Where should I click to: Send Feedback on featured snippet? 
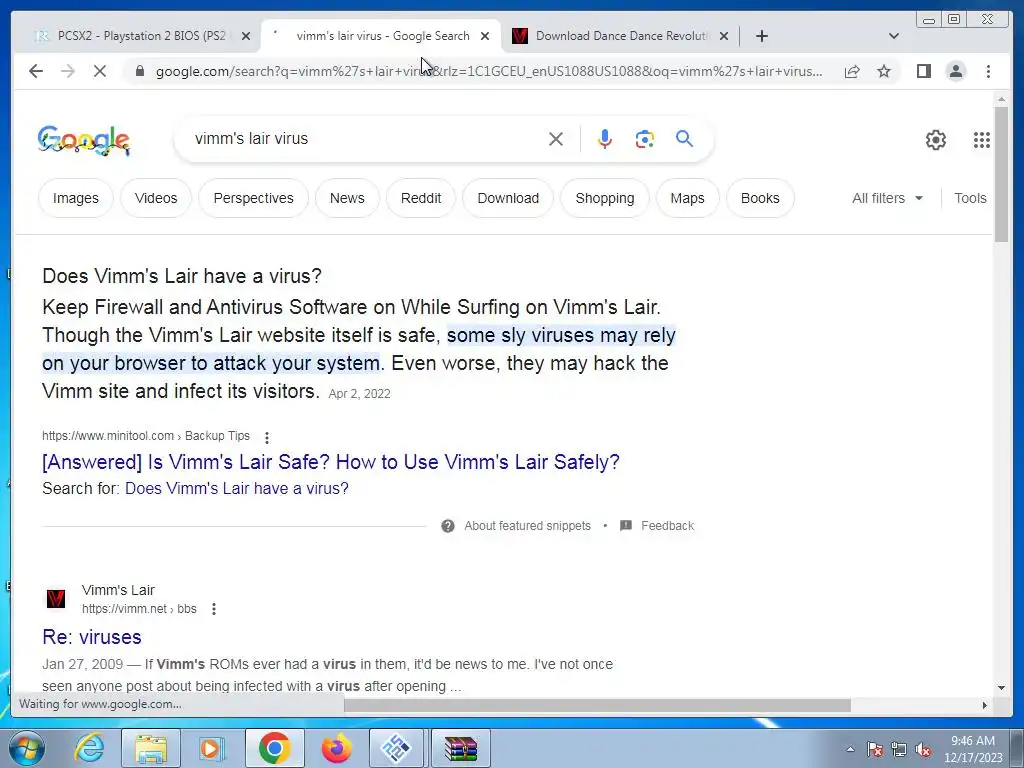(x=667, y=526)
